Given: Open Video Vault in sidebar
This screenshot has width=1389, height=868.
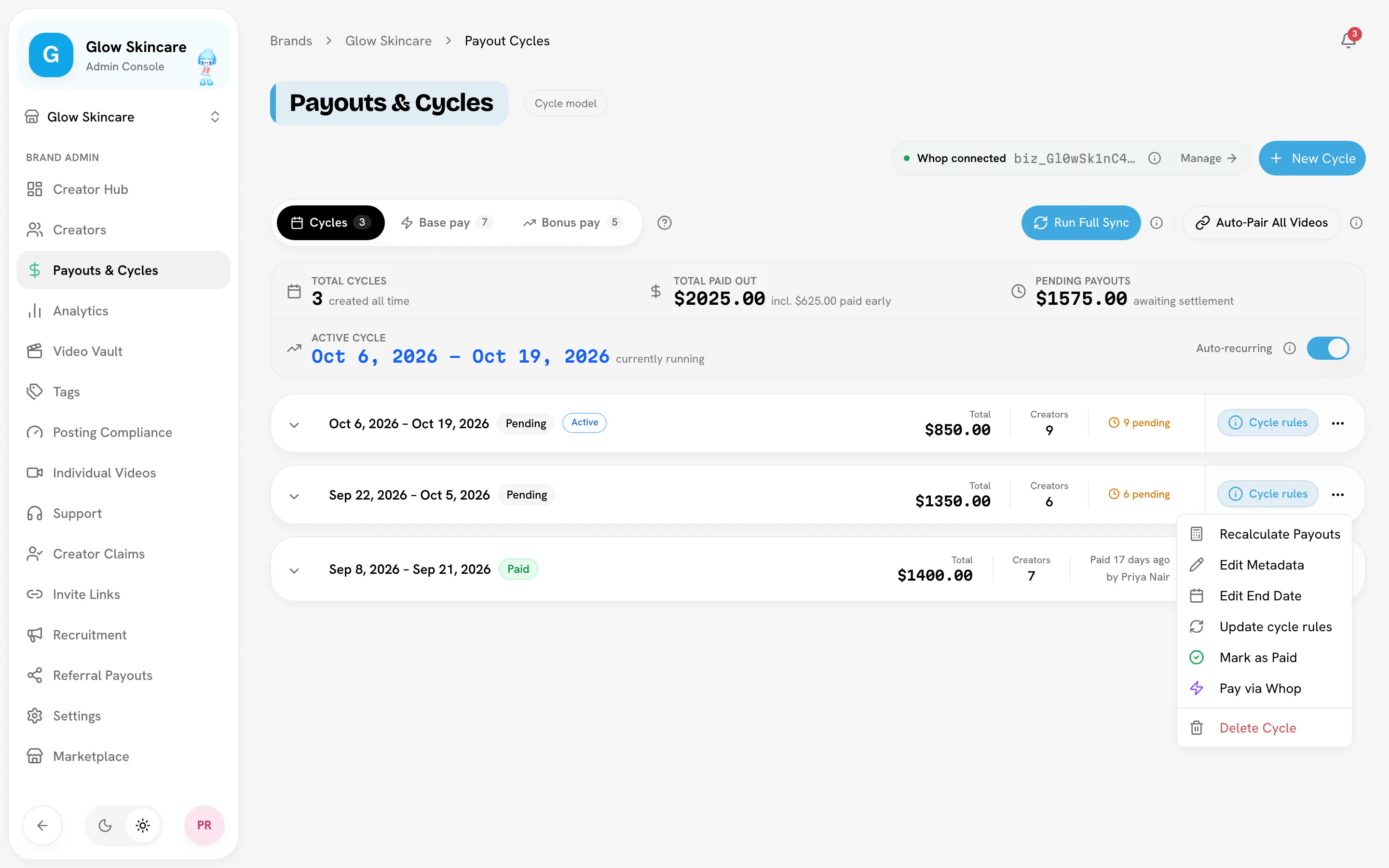Looking at the screenshot, I should (123, 352).
